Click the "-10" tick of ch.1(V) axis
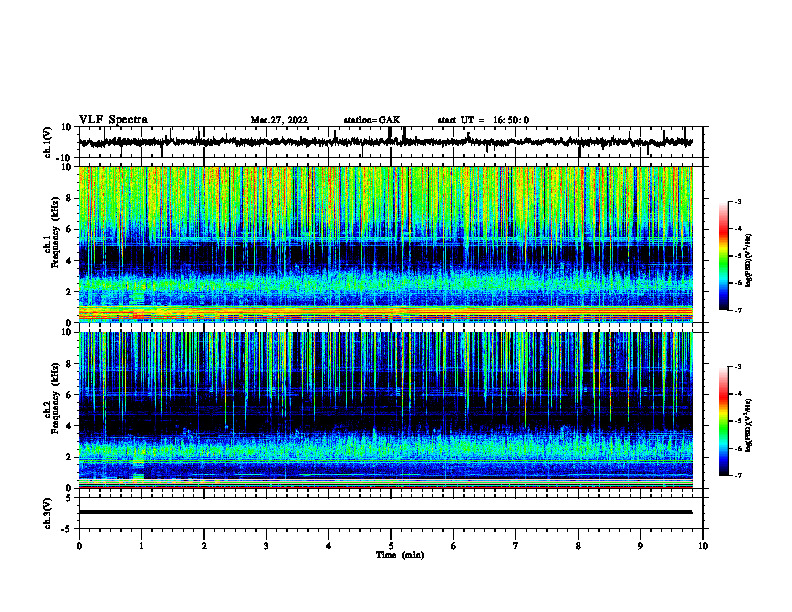 (64, 158)
